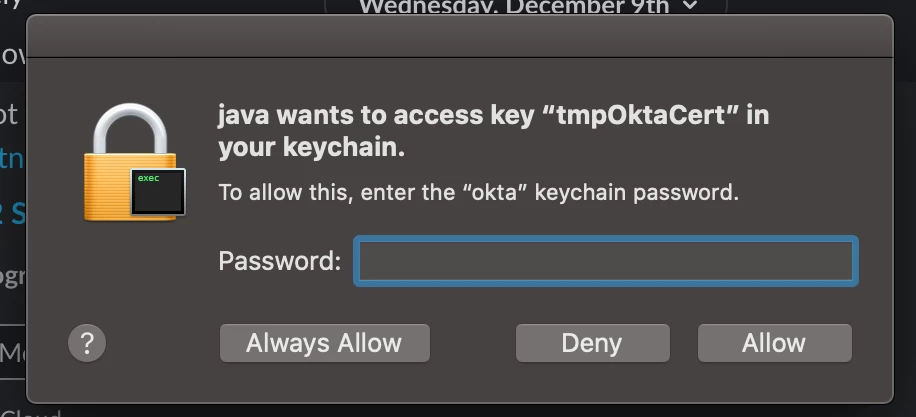Click the partially hidden blue link behind dialog
Image resolution: width=916 pixels, height=417 pixels.
[12, 158]
